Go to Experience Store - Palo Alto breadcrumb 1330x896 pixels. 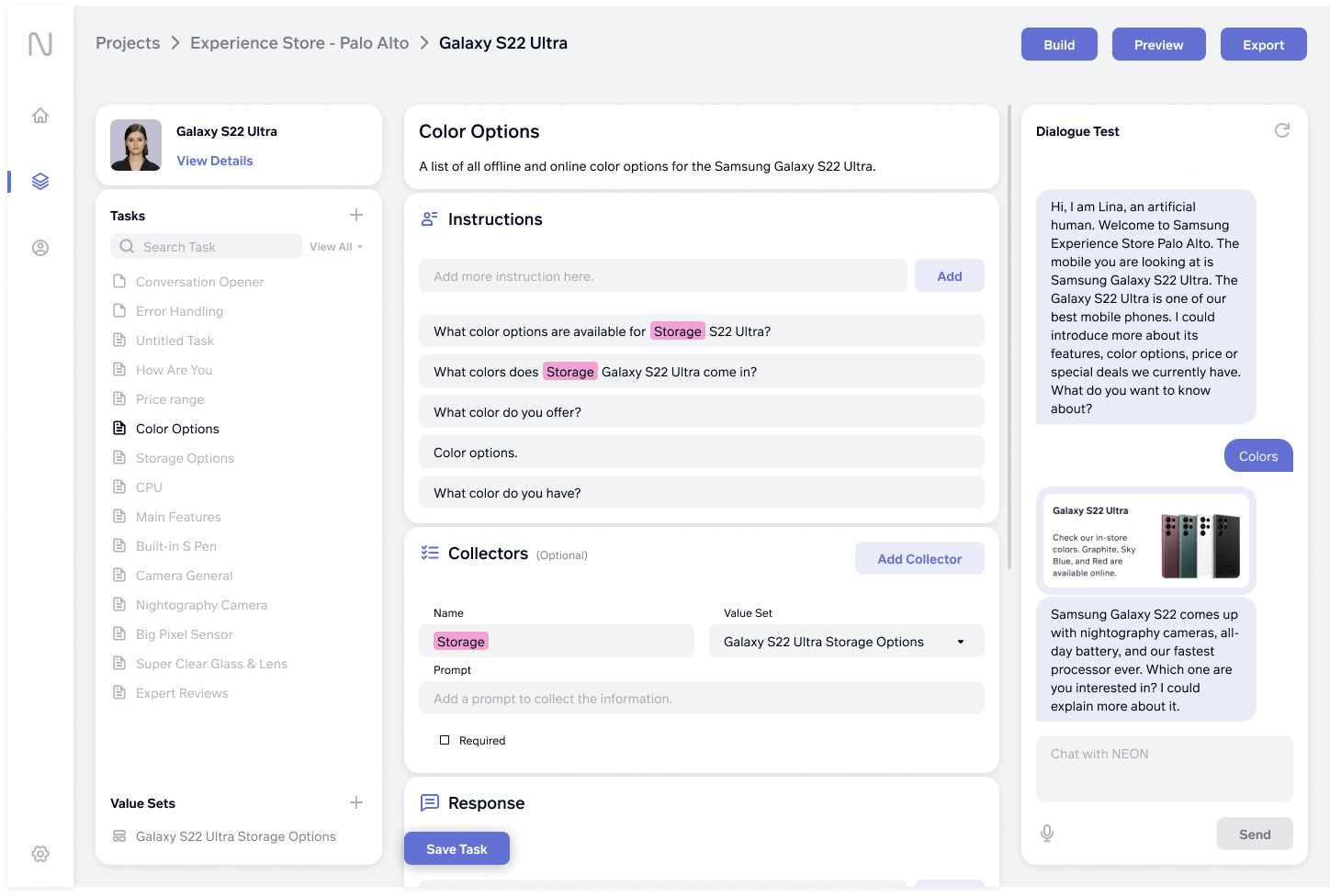[299, 43]
